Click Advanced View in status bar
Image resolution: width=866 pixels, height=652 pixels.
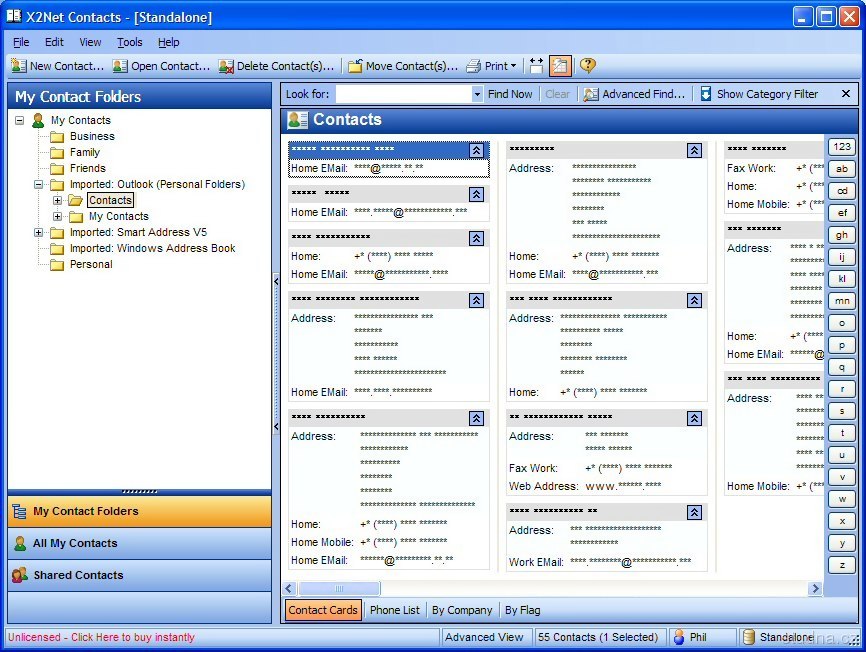[484, 637]
